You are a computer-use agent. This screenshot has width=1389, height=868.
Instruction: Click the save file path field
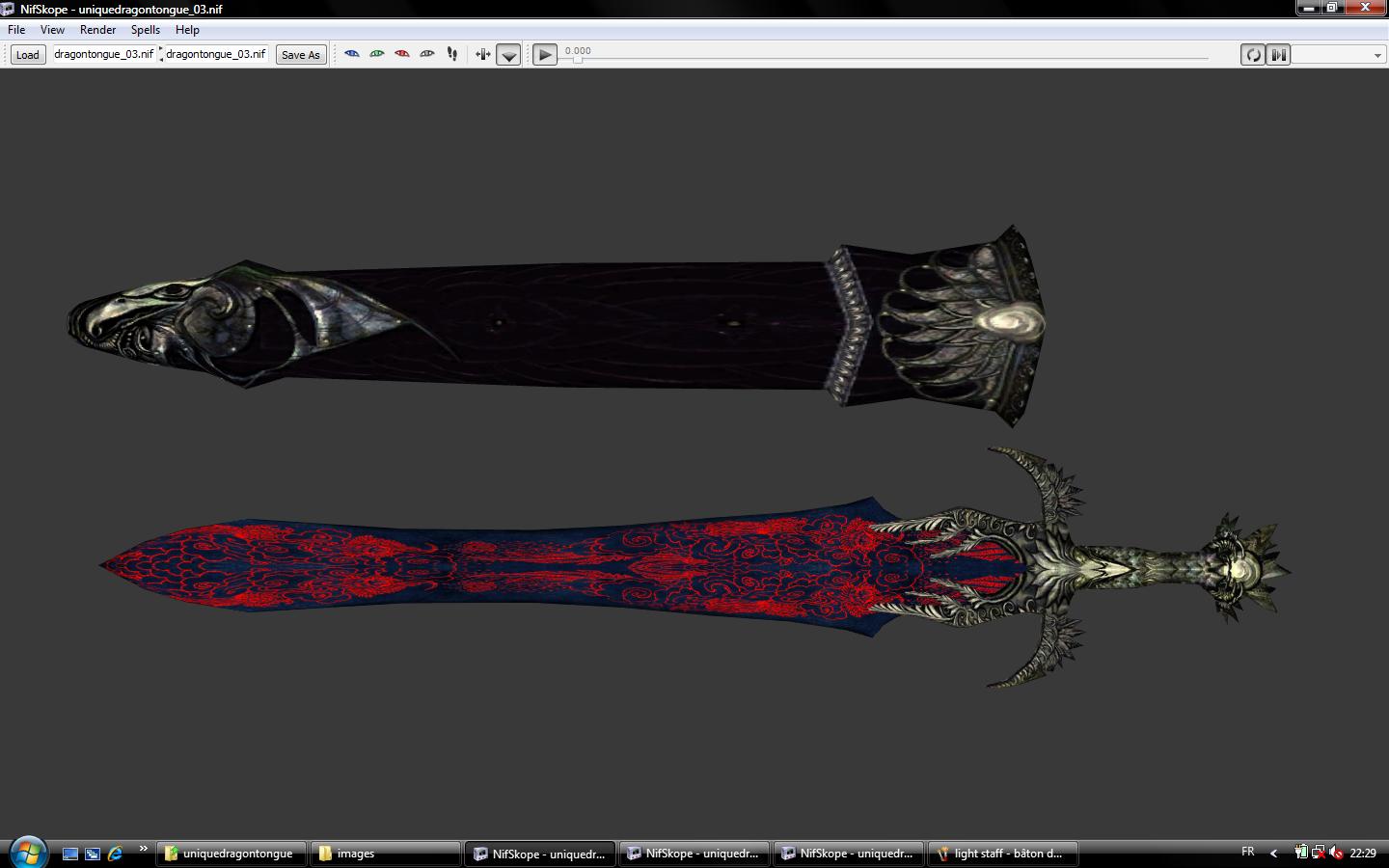point(216,54)
